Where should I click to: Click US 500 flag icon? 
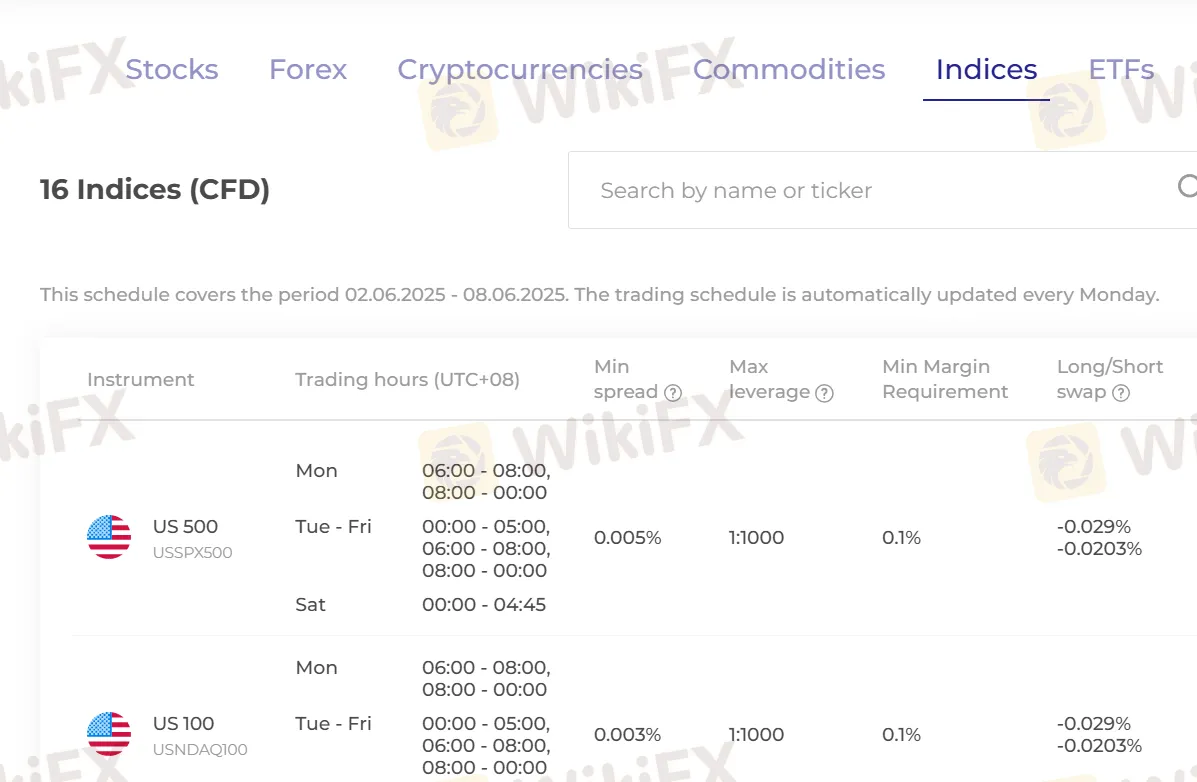click(x=109, y=537)
